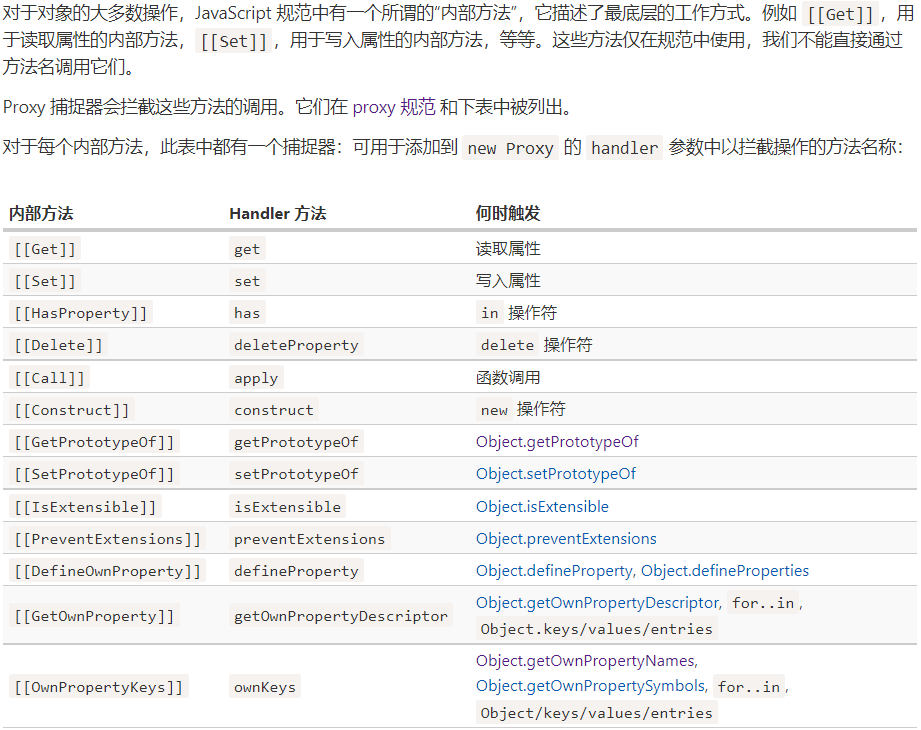921x730 pixels.
Task: Open the Object.getPrototypeOf link
Action: coord(557,442)
